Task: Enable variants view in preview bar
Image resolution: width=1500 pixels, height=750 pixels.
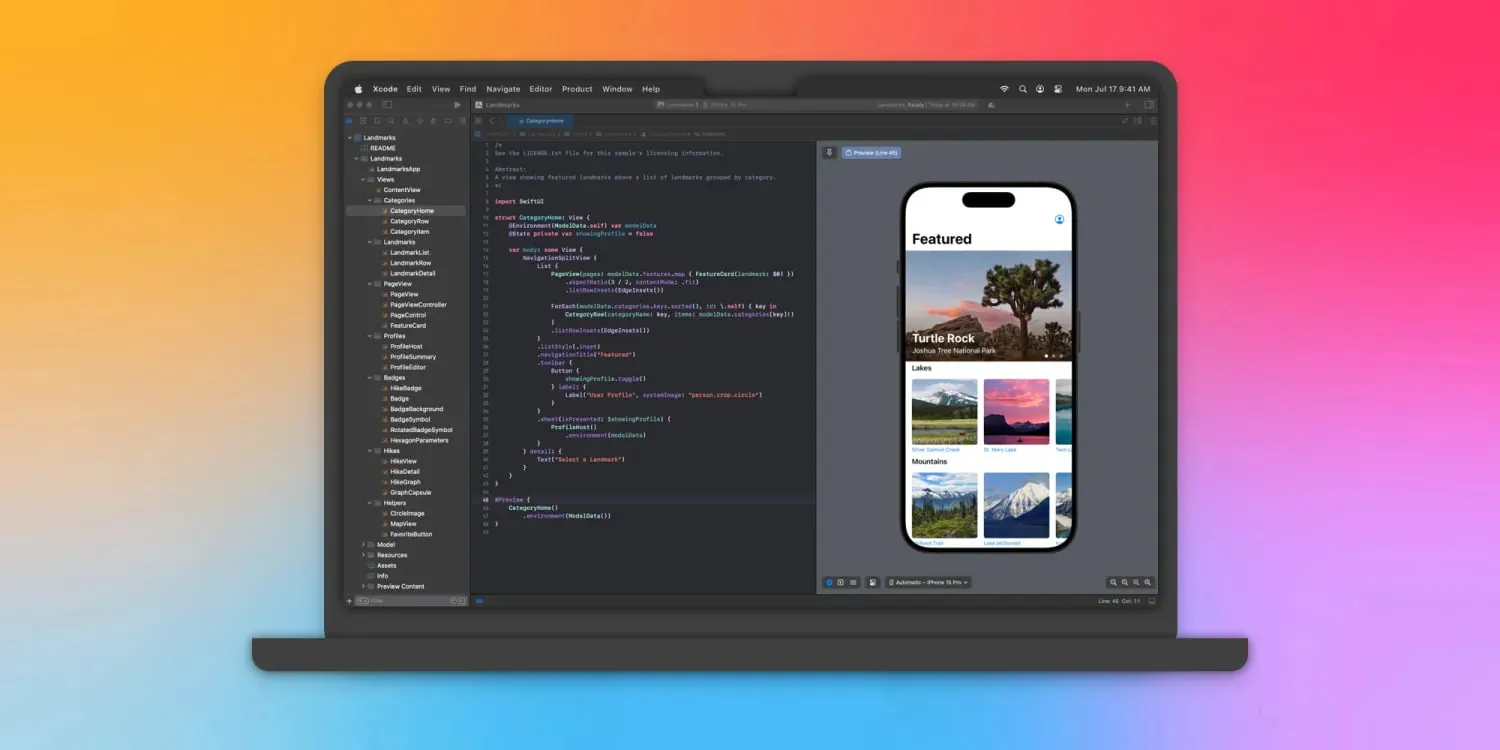Action: coord(853,582)
